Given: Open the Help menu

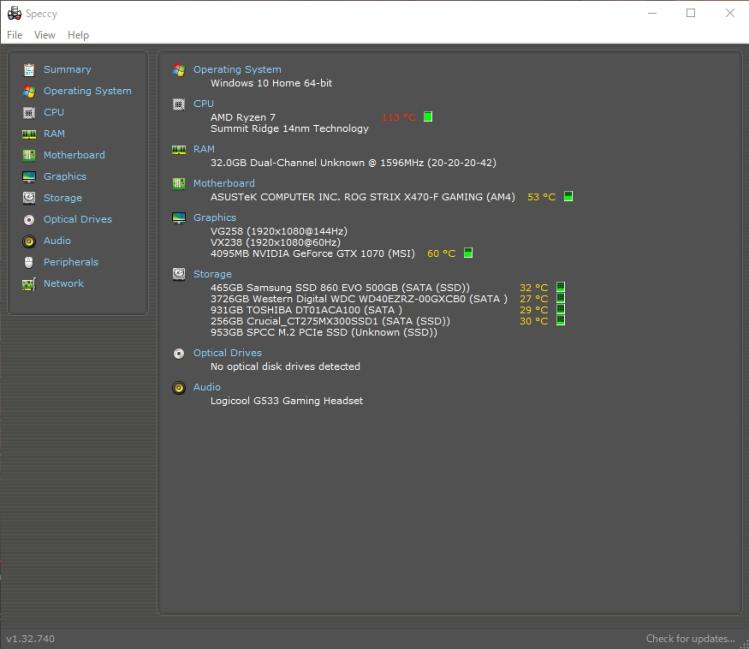Looking at the screenshot, I should (x=78, y=35).
